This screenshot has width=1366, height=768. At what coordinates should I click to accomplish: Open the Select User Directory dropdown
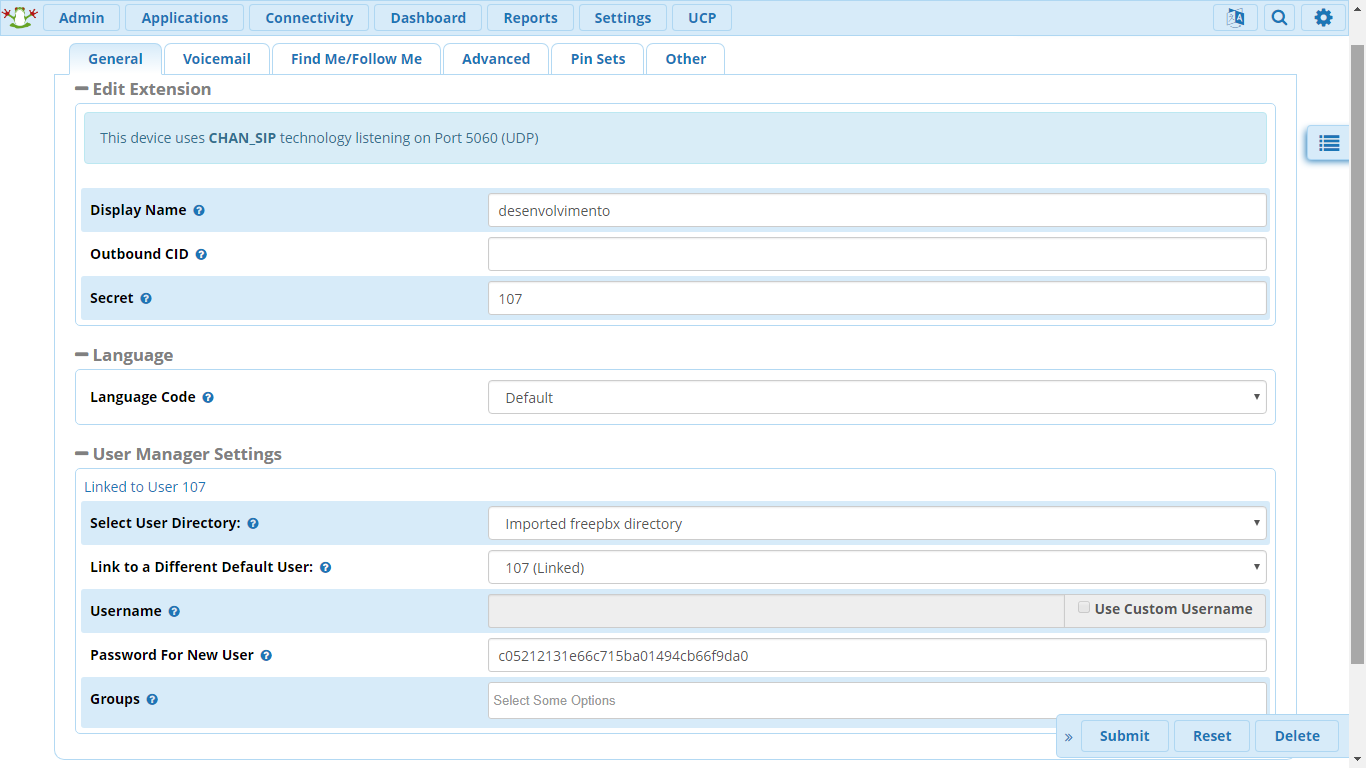pyautogui.click(x=877, y=523)
